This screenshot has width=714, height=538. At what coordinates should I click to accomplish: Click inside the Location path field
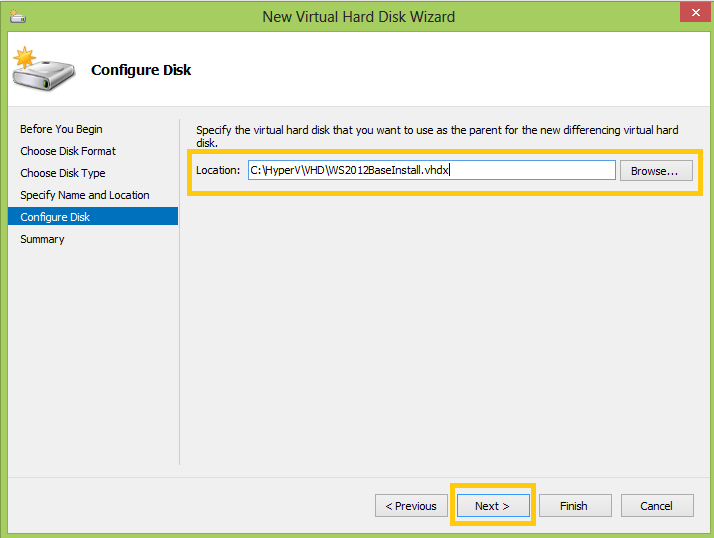click(432, 170)
